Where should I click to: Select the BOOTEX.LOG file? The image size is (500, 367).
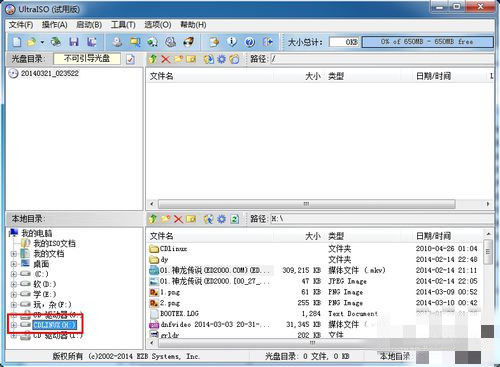click(x=179, y=314)
